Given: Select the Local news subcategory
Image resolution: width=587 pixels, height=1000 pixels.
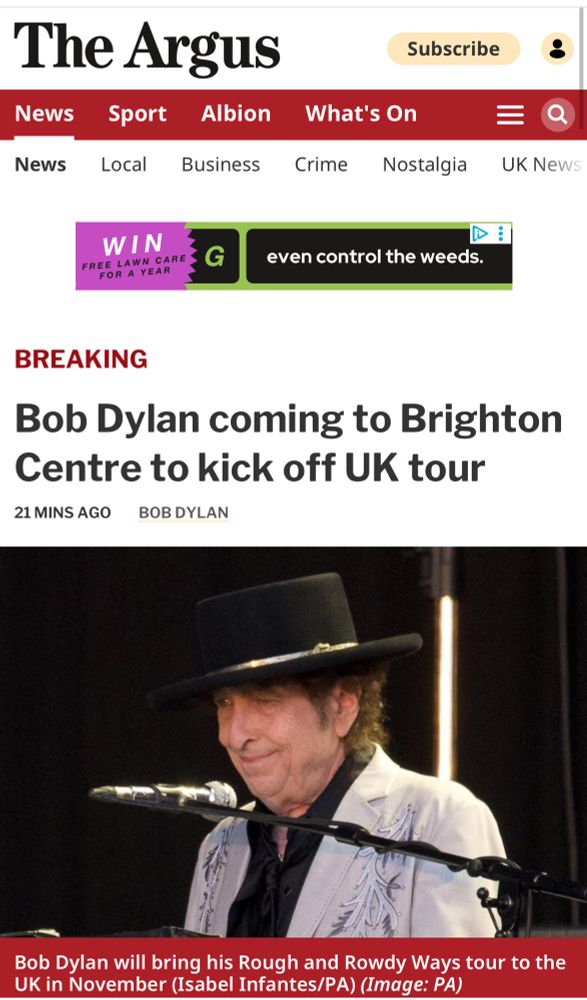Looking at the screenshot, I should (x=124, y=165).
